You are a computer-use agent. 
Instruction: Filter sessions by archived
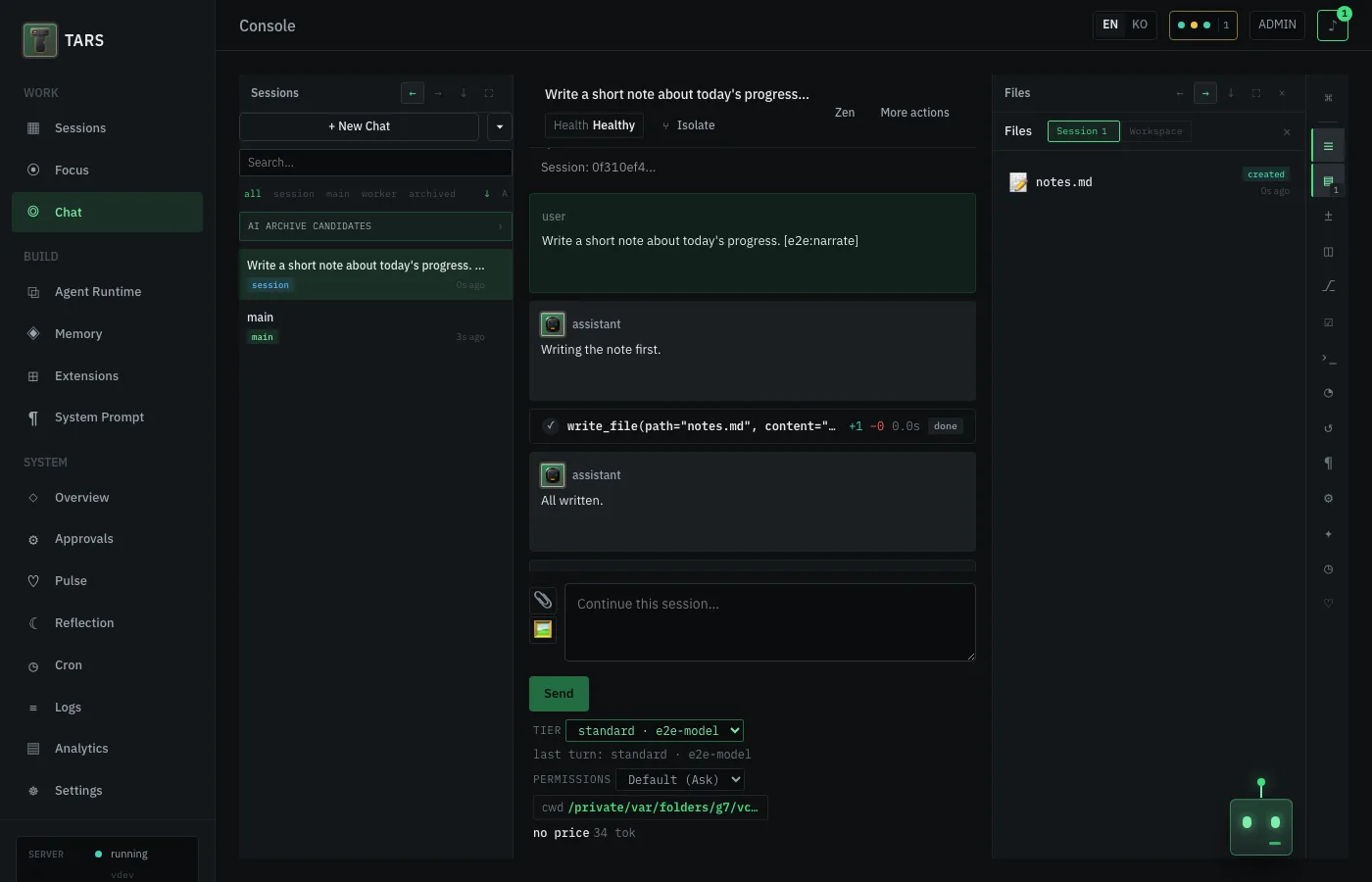coord(432,194)
